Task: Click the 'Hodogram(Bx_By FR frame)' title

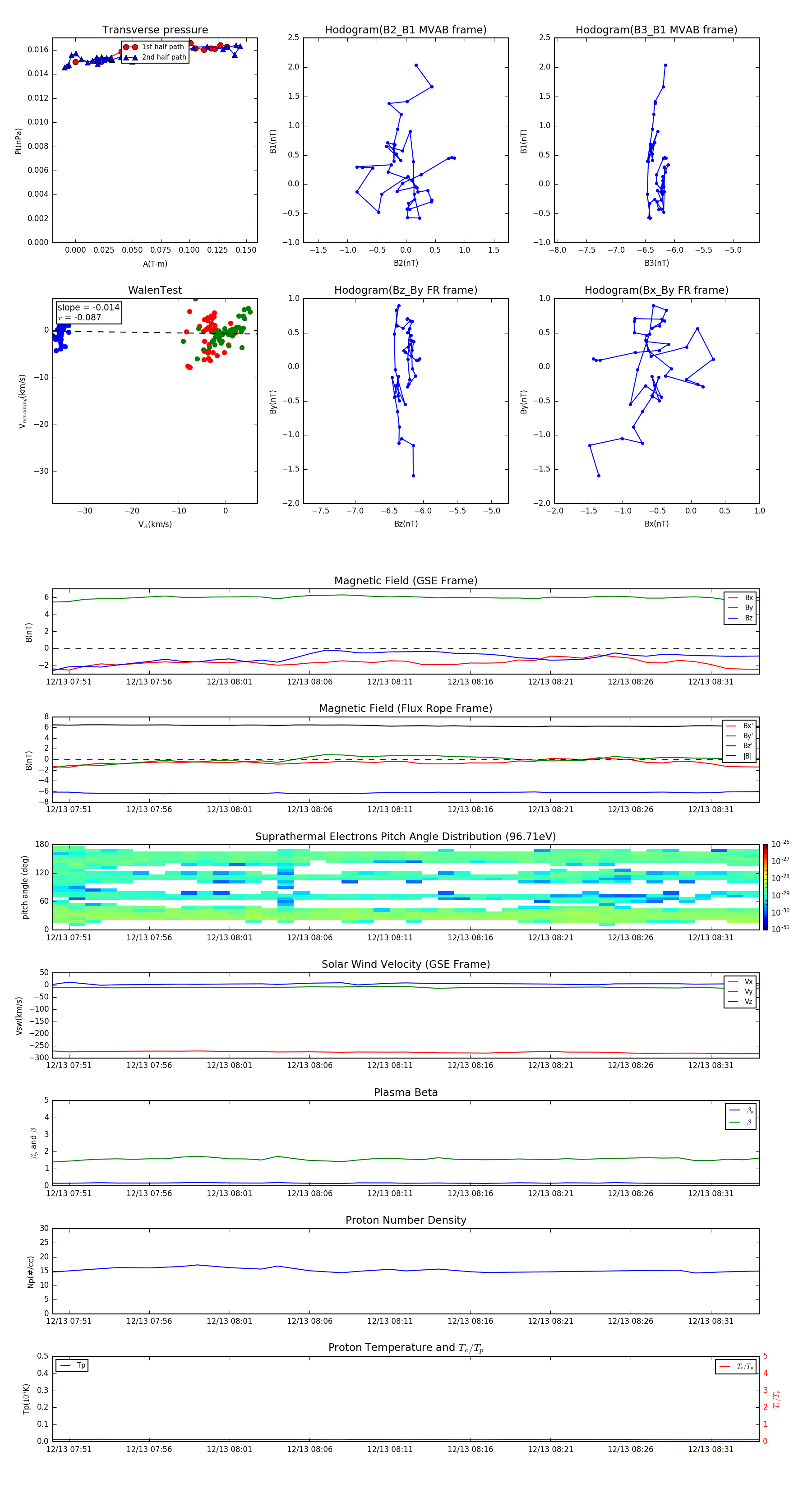Action: pos(656,290)
